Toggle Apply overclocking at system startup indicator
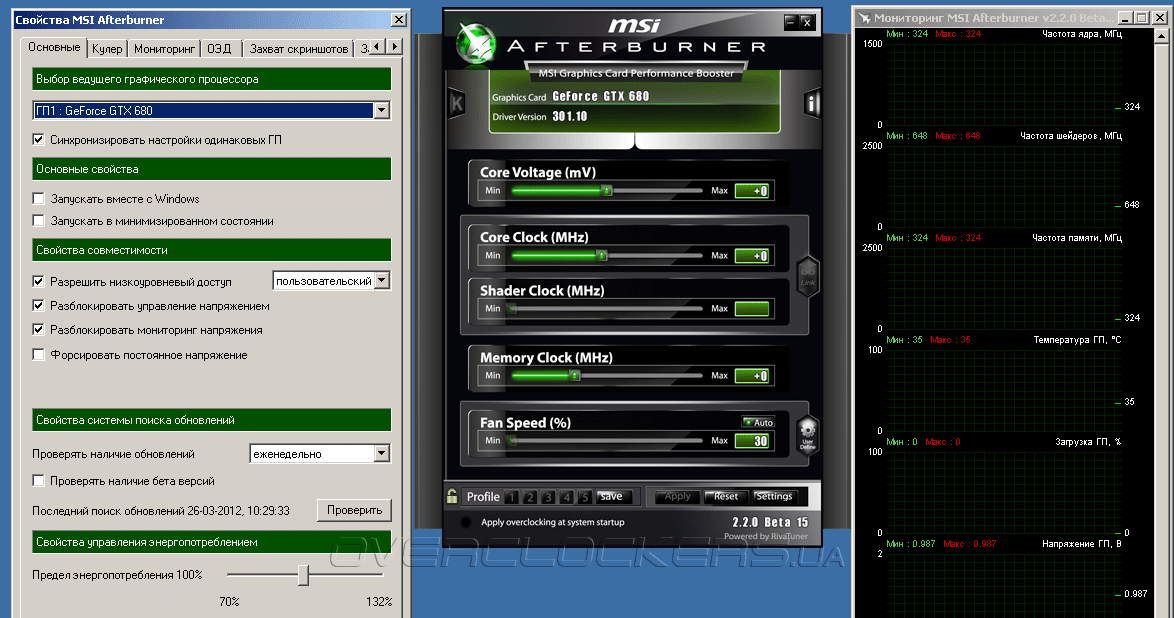 pos(466,522)
